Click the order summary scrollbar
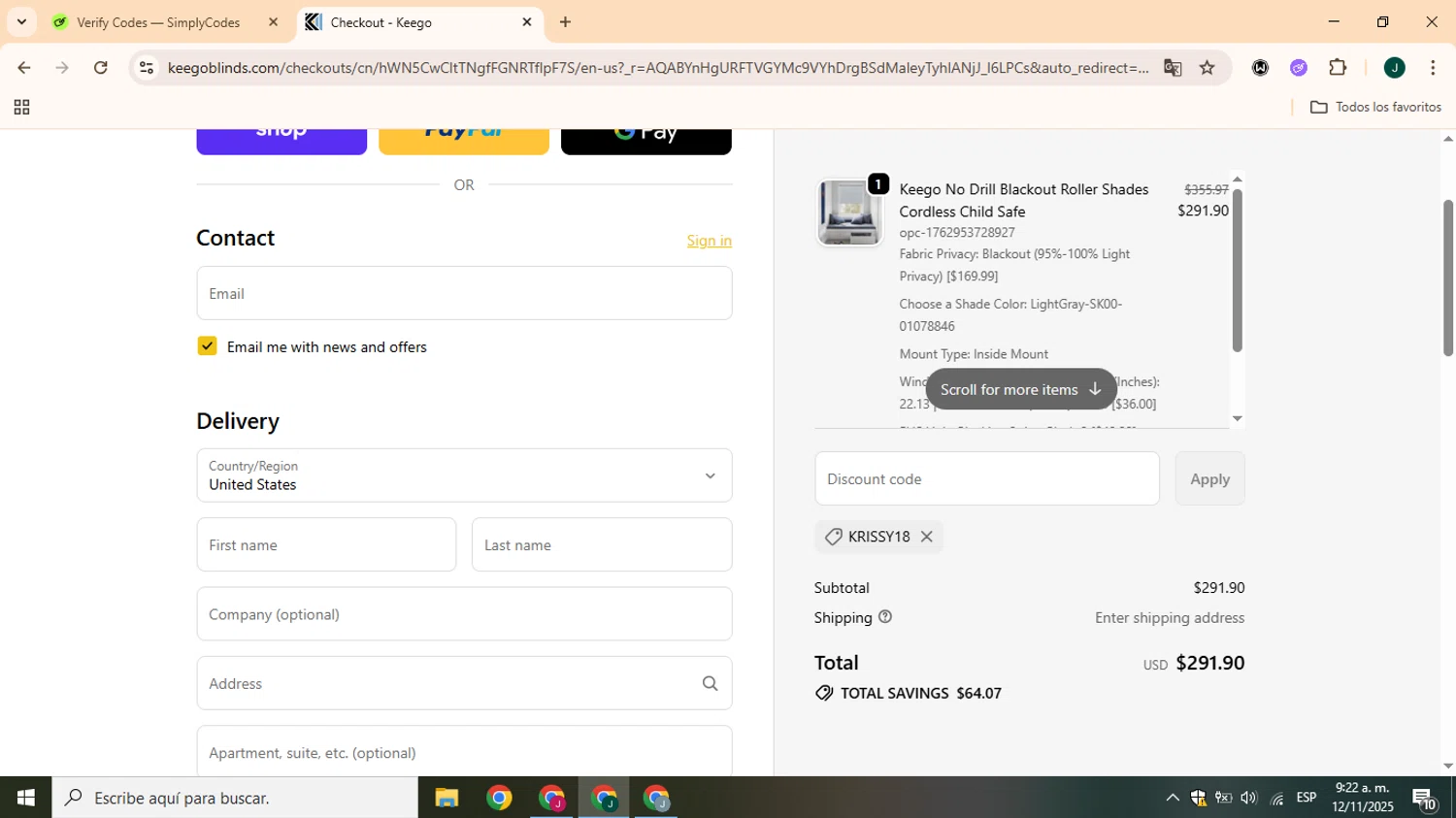Viewport: 1456px width, 818px height. [1237, 271]
